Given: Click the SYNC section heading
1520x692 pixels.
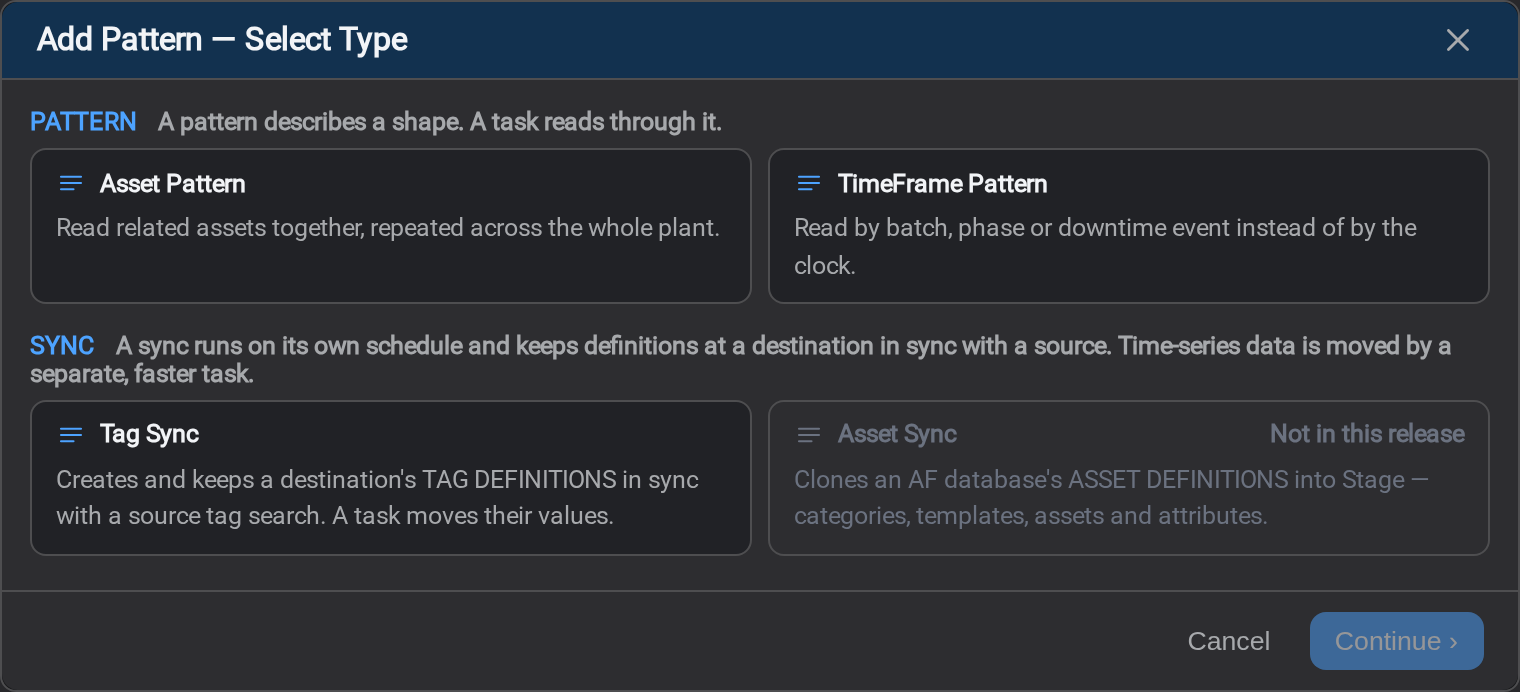Looking at the screenshot, I should (x=62, y=346).
